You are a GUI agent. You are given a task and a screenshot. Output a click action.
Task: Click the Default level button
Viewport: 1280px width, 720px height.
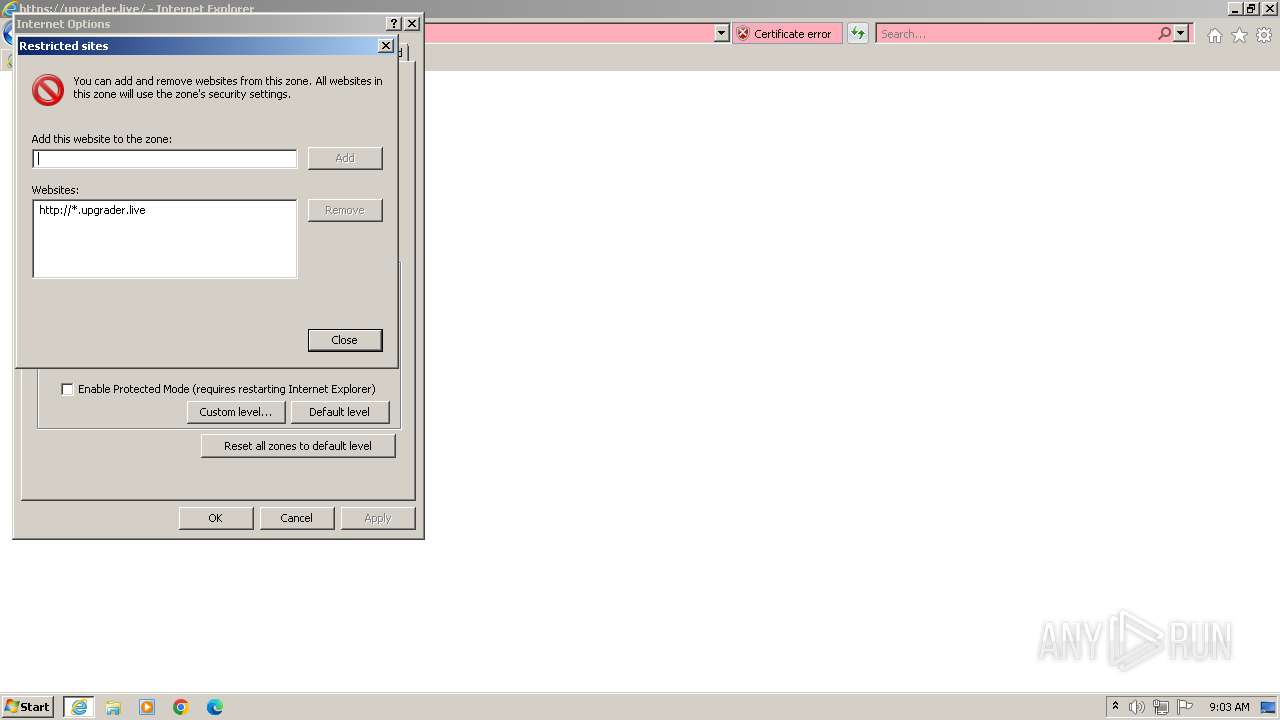[x=340, y=412]
